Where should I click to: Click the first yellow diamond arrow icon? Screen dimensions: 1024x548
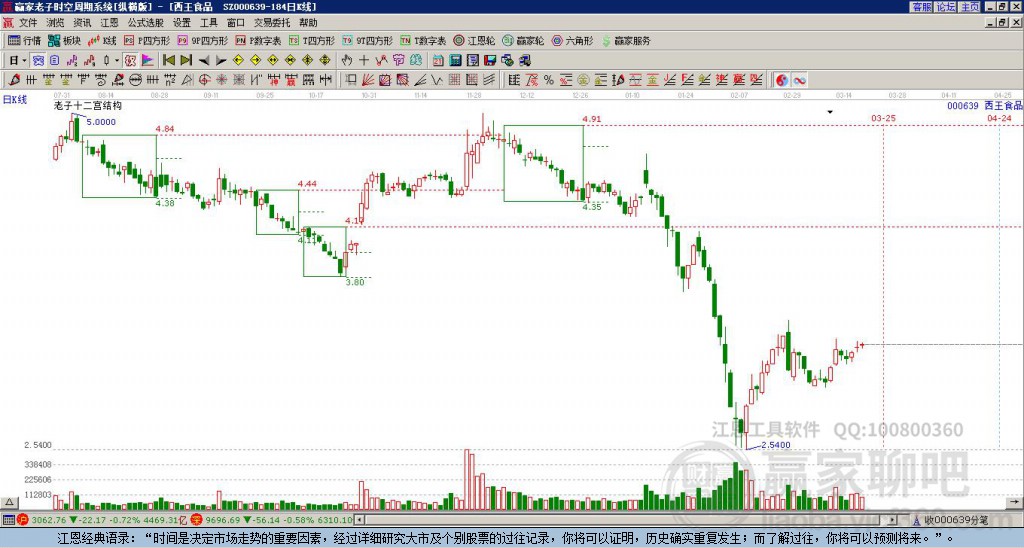click(x=238, y=61)
